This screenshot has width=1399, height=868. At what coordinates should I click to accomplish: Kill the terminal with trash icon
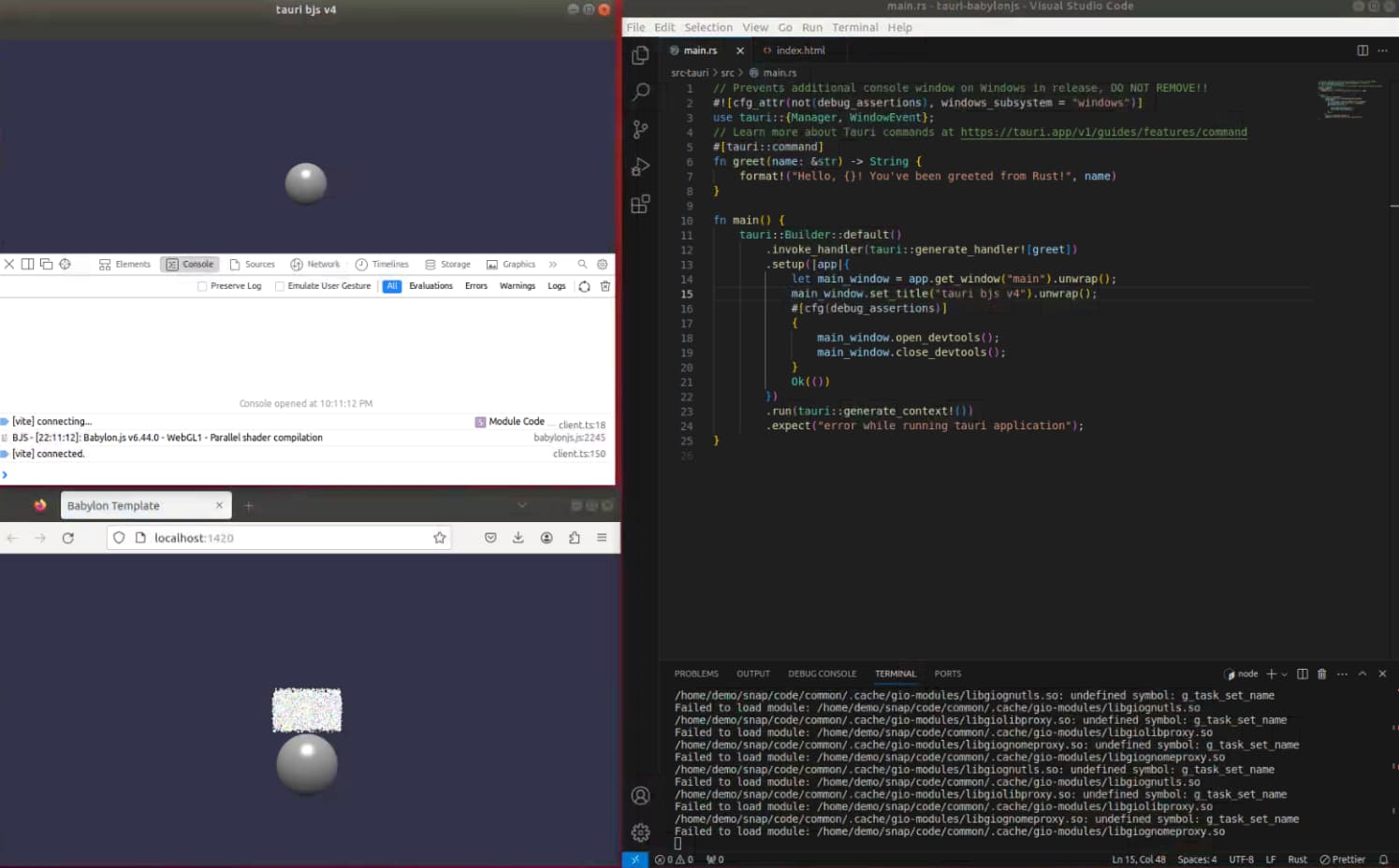pyautogui.click(x=1321, y=673)
